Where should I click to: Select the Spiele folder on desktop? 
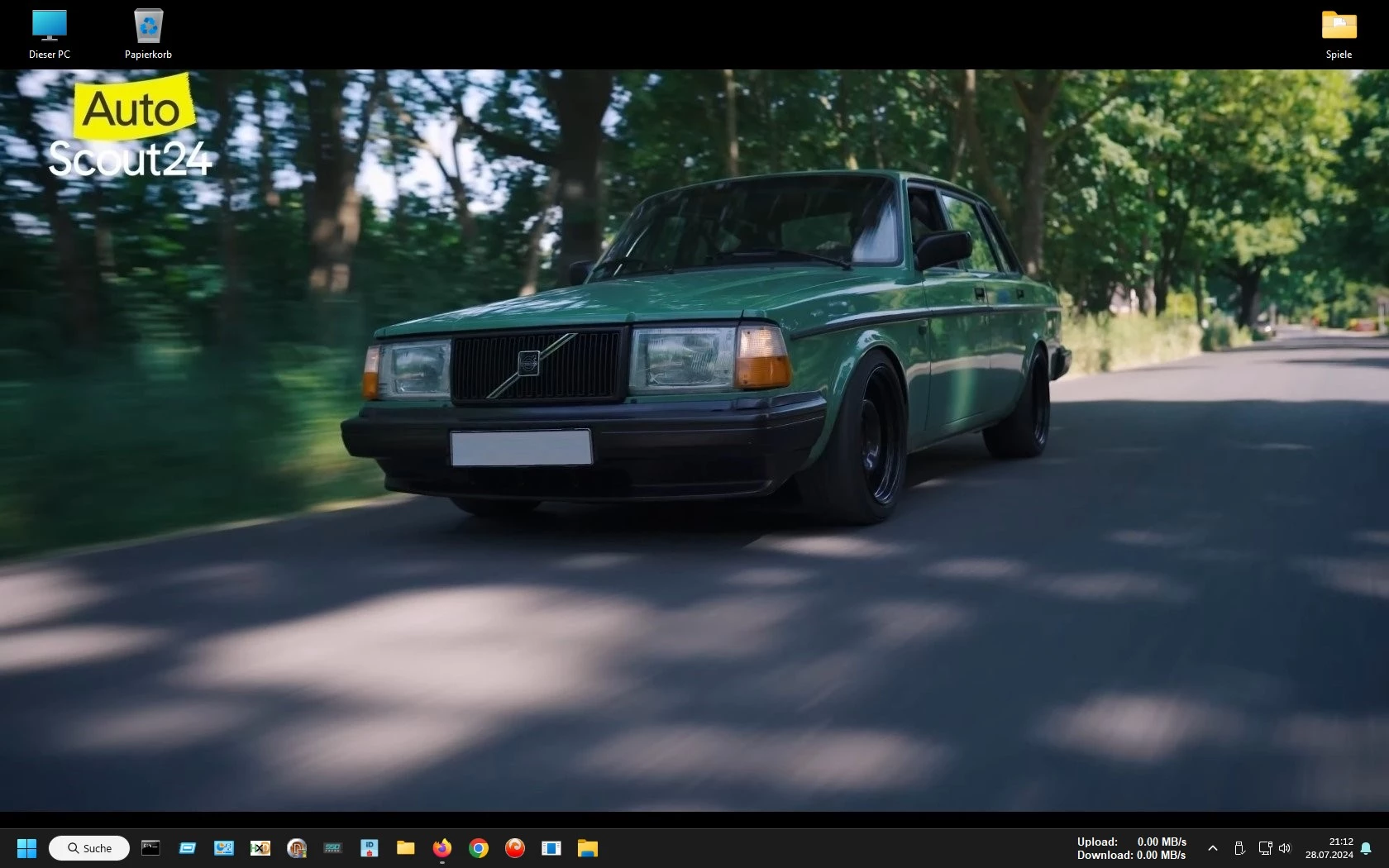(x=1339, y=35)
